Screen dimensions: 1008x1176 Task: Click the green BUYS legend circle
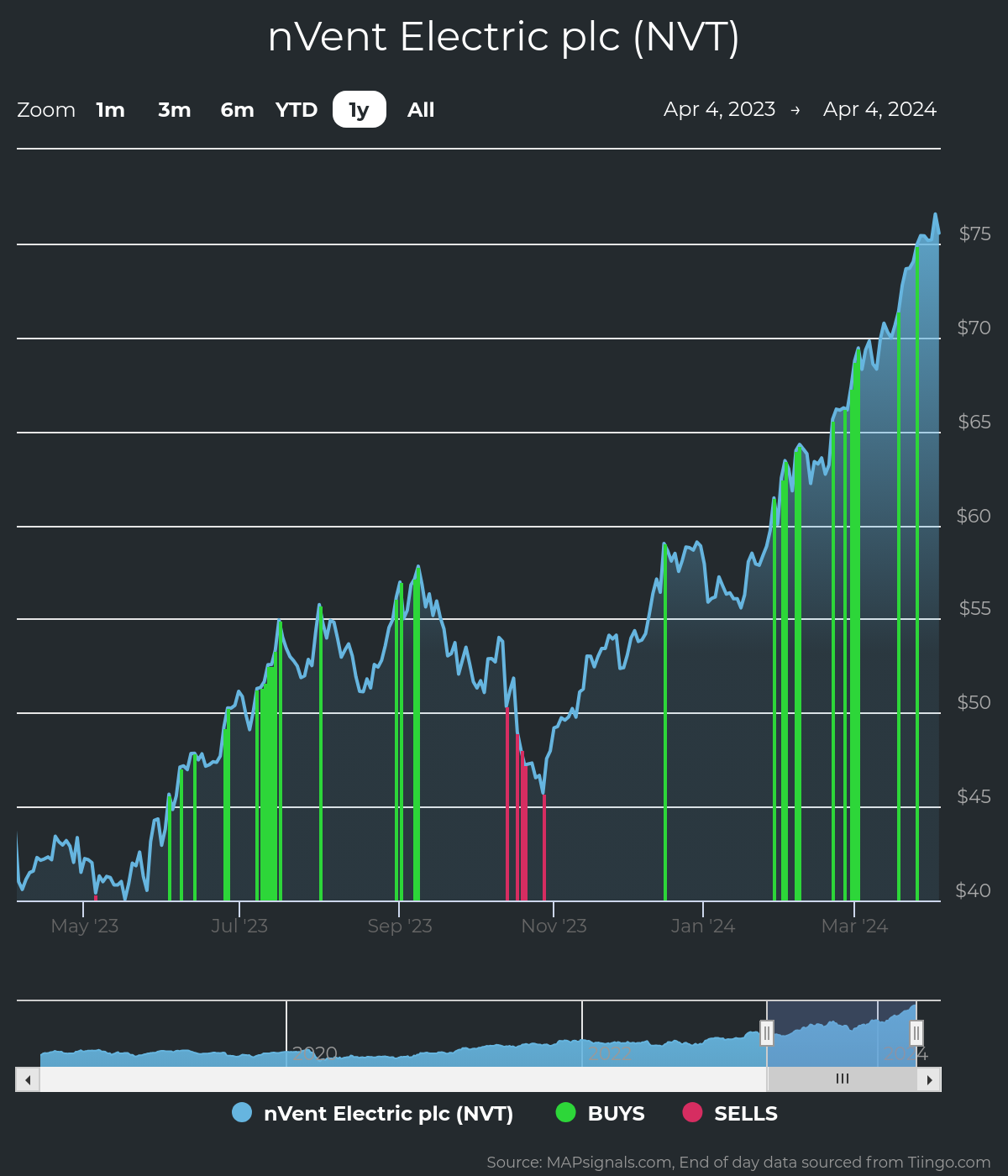[x=566, y=1112]
